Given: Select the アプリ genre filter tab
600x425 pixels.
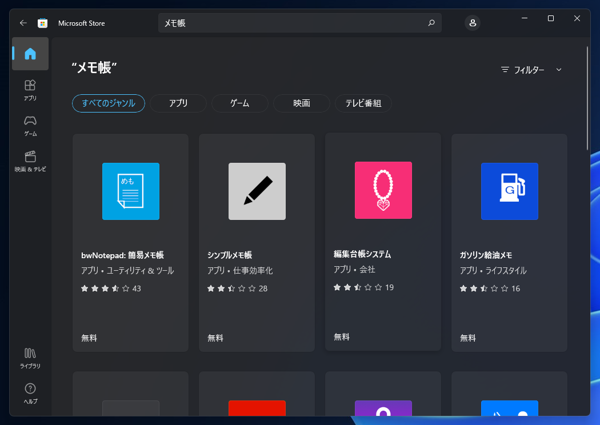Looking at the screenshot, I should point(178,103).
